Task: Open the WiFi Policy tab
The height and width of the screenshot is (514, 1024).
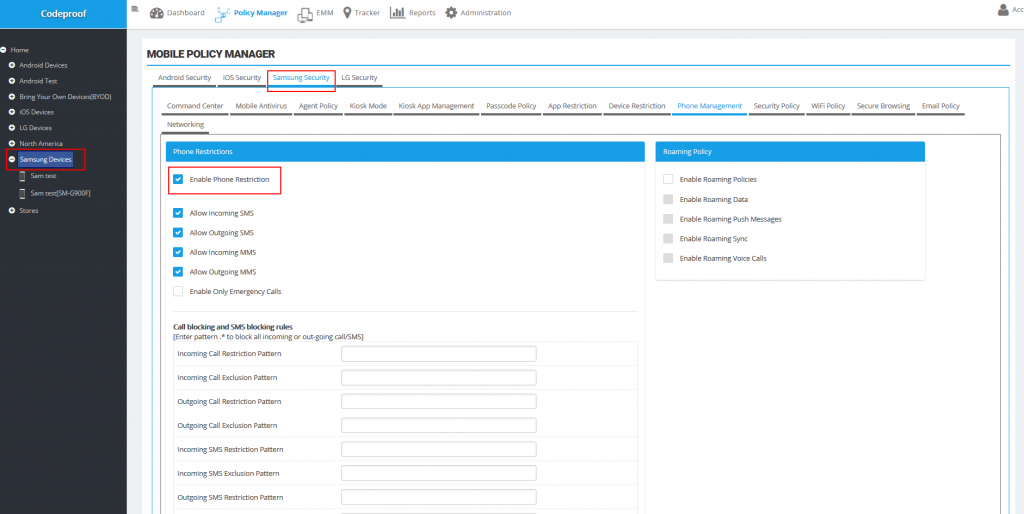Action: tap(828, 106)
